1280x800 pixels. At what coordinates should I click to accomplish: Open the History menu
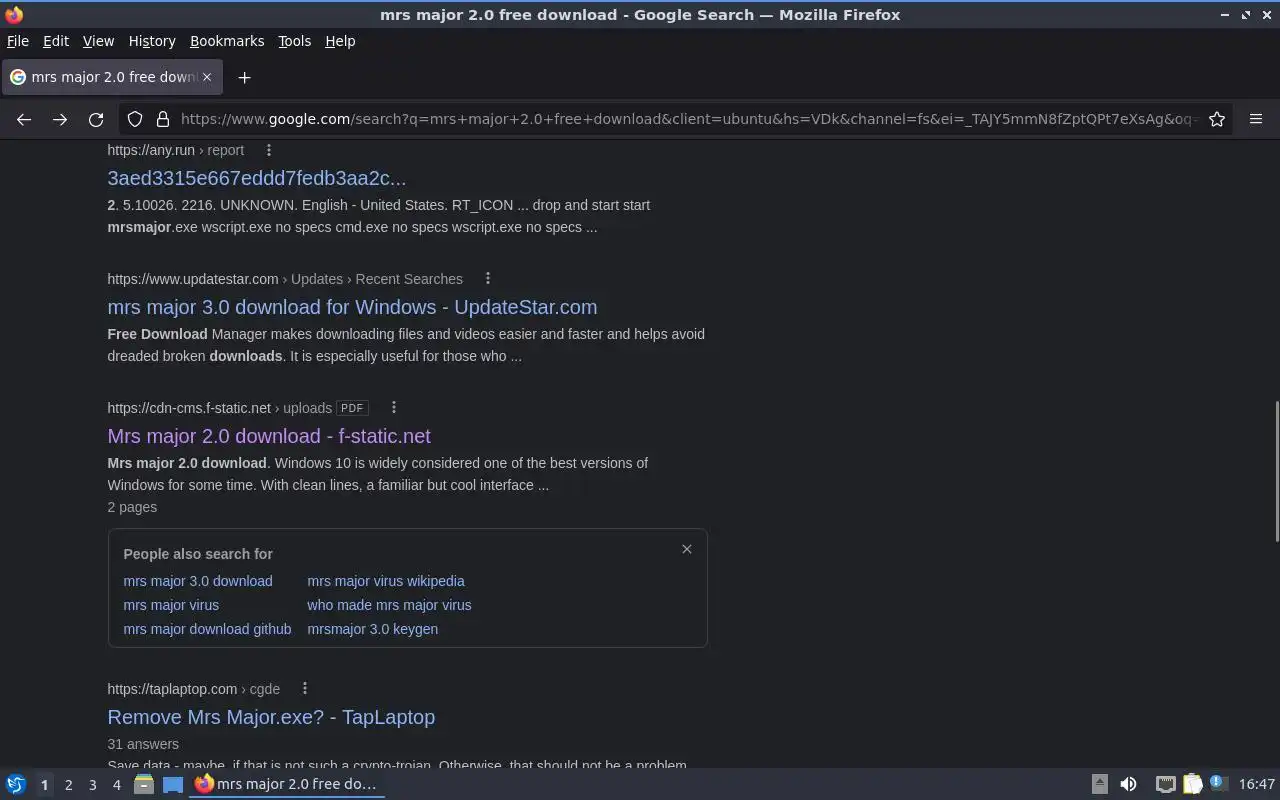click(152, 41)
